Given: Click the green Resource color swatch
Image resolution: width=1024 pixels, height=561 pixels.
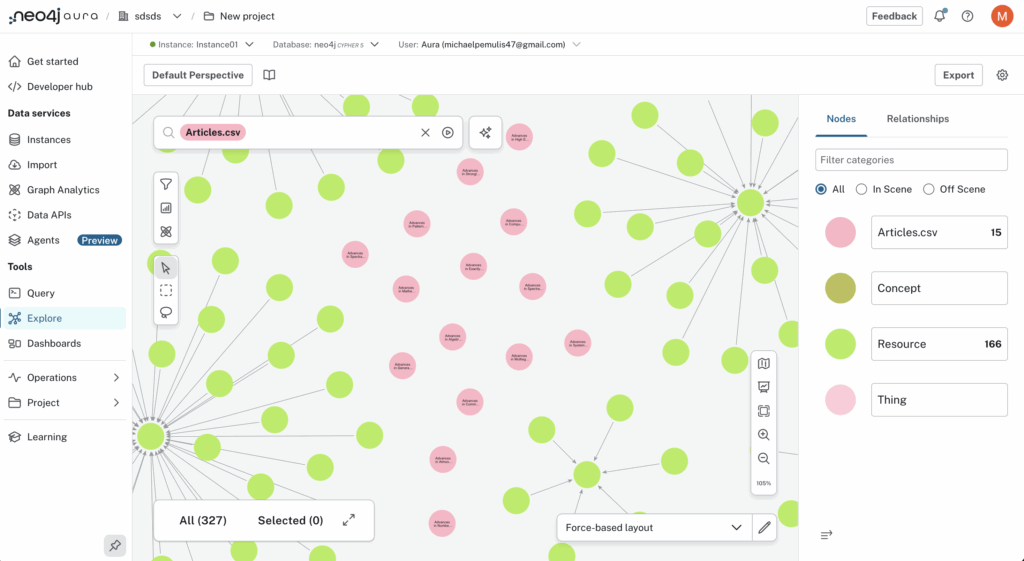Looking at the screenshot, I should [840, 344].
